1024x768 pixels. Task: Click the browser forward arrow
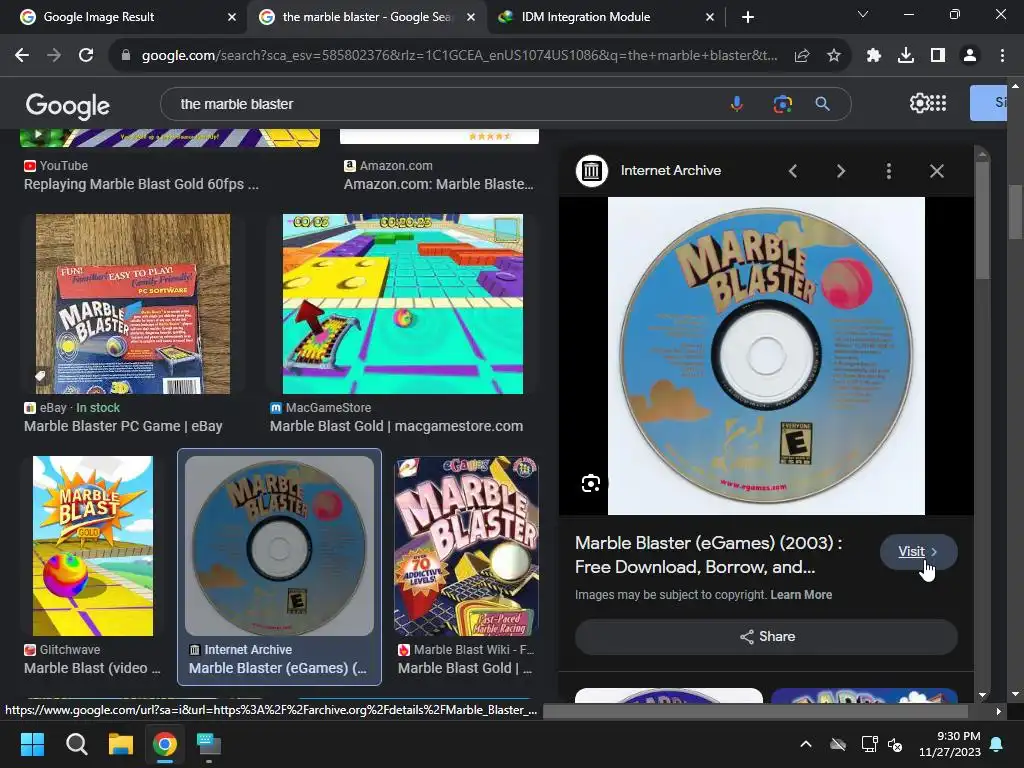click(x=54, y=56)
